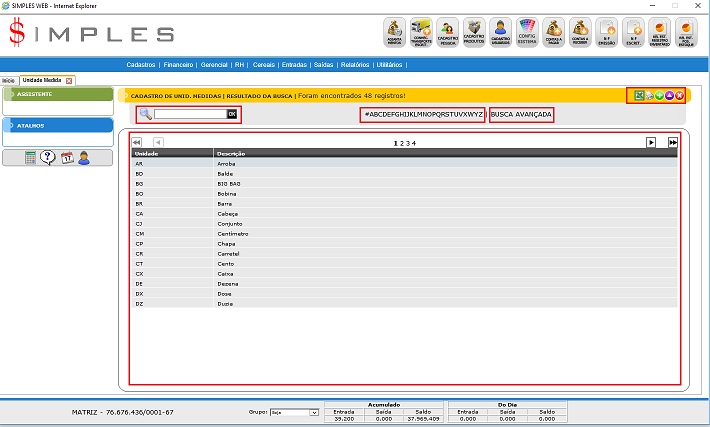710x427 pixels.
Task: Click the Contas a Pagar icon
Action: [554, 33]
